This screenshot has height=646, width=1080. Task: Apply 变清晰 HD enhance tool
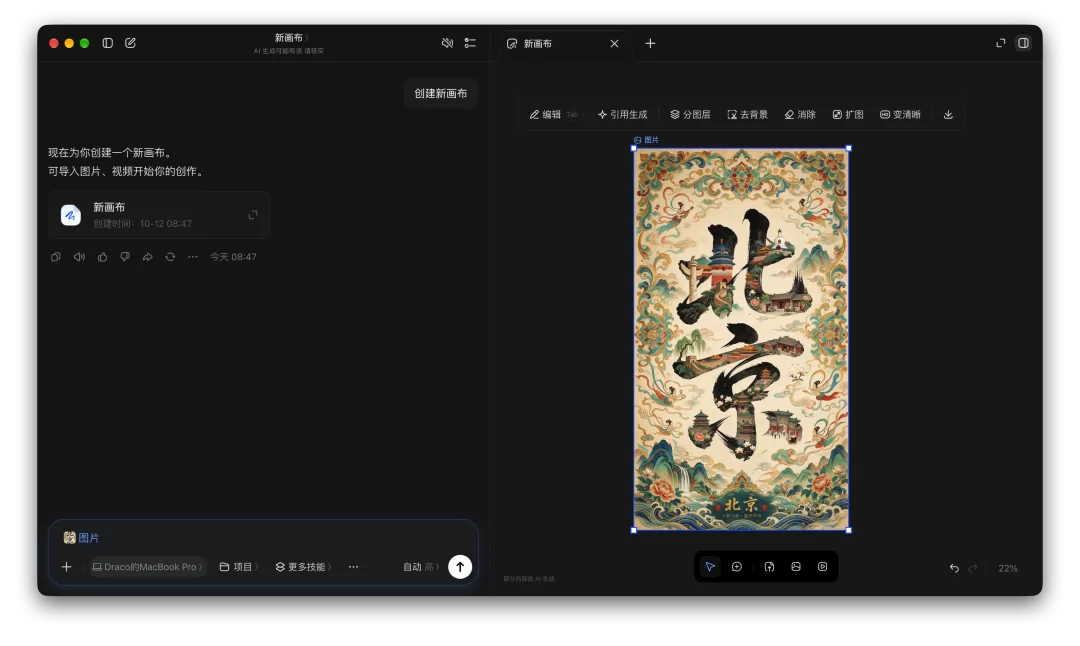click(900, 114)
